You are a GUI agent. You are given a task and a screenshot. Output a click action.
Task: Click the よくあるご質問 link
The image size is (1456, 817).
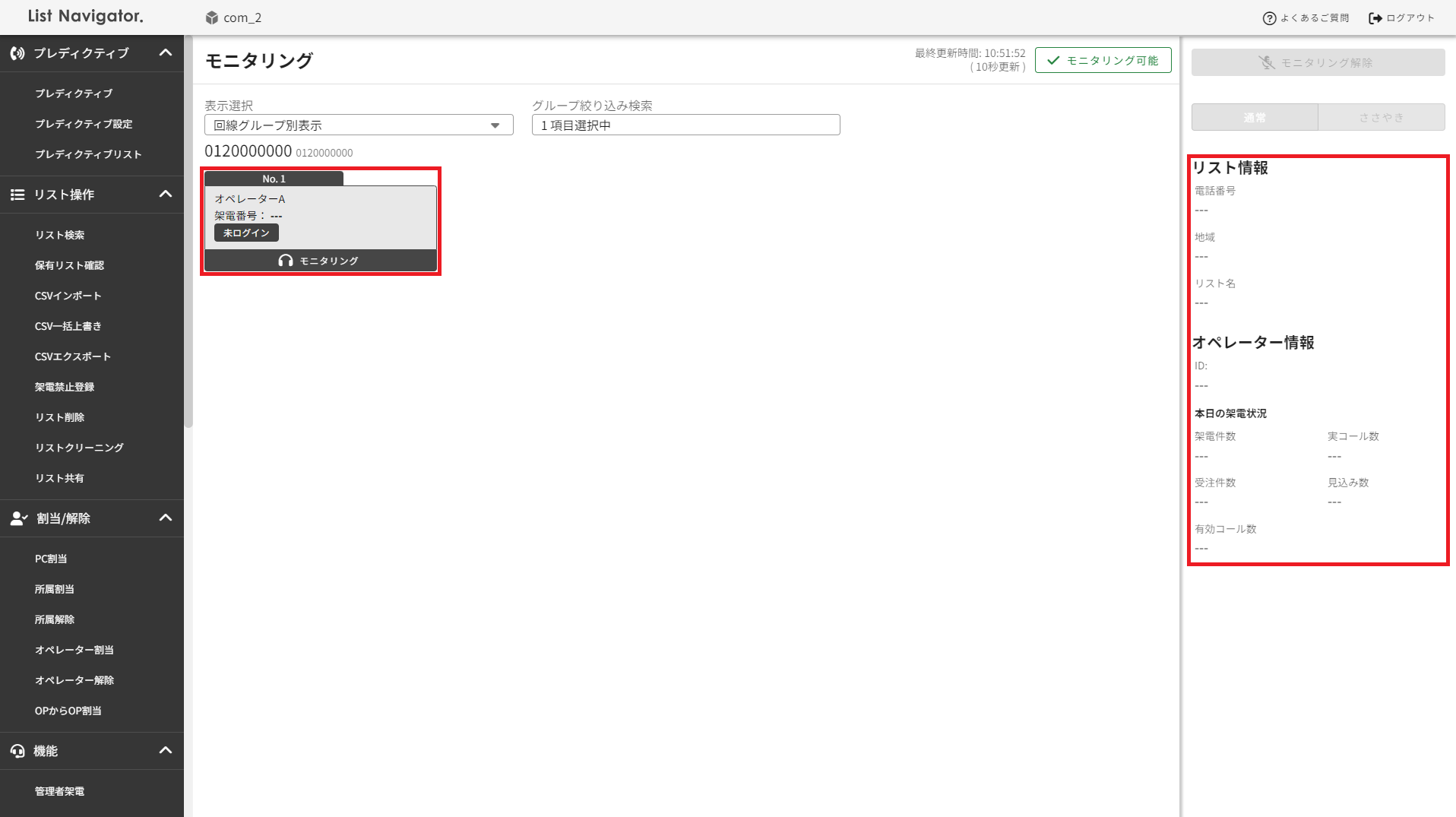[1315, 18]
